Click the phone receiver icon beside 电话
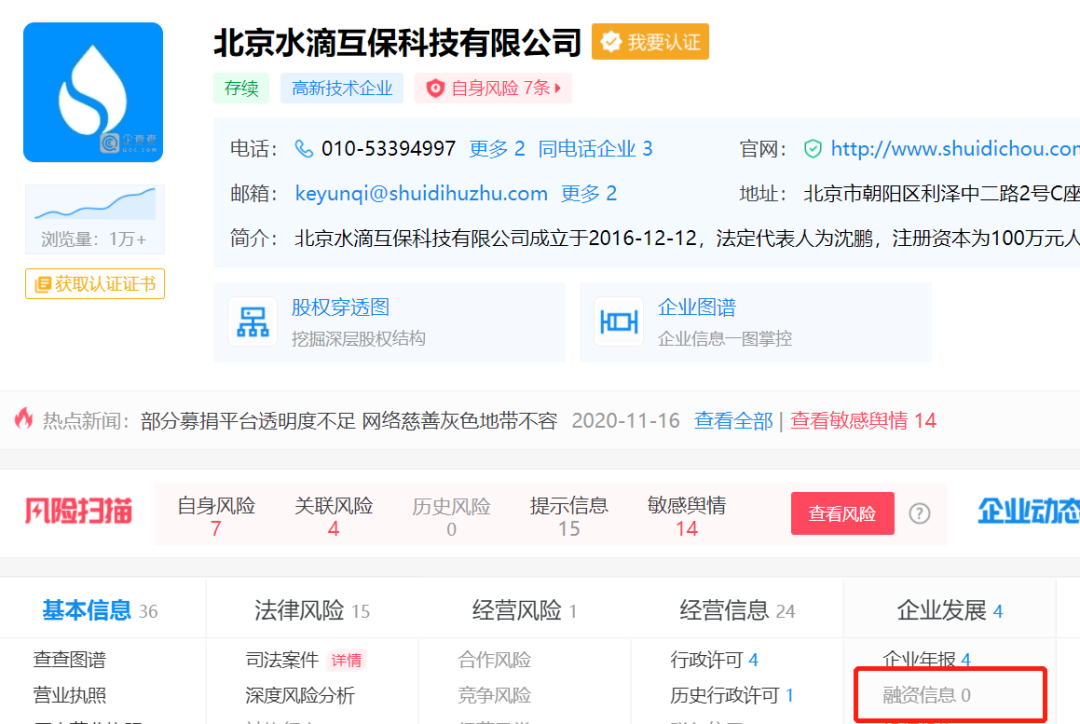 click(303, 148)
